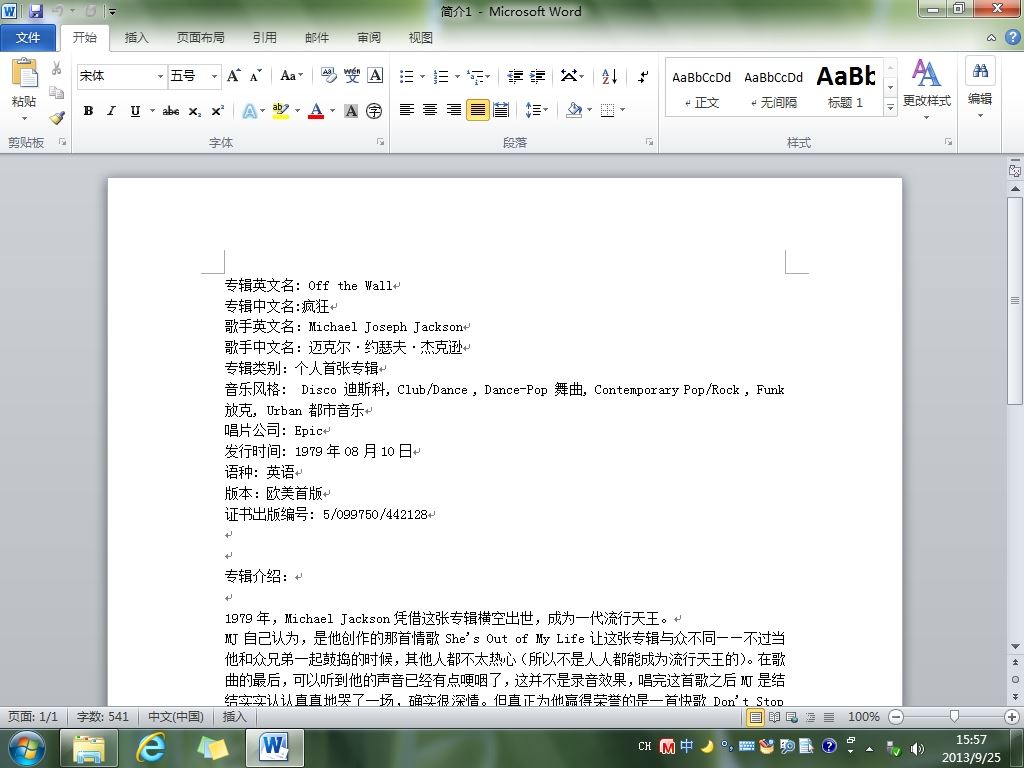Image resolution: width=1024 pixels, height=768 pixels.
Task: Click the Enclose Characters icon
Action: pyautogui.click(x=374, y=111)
